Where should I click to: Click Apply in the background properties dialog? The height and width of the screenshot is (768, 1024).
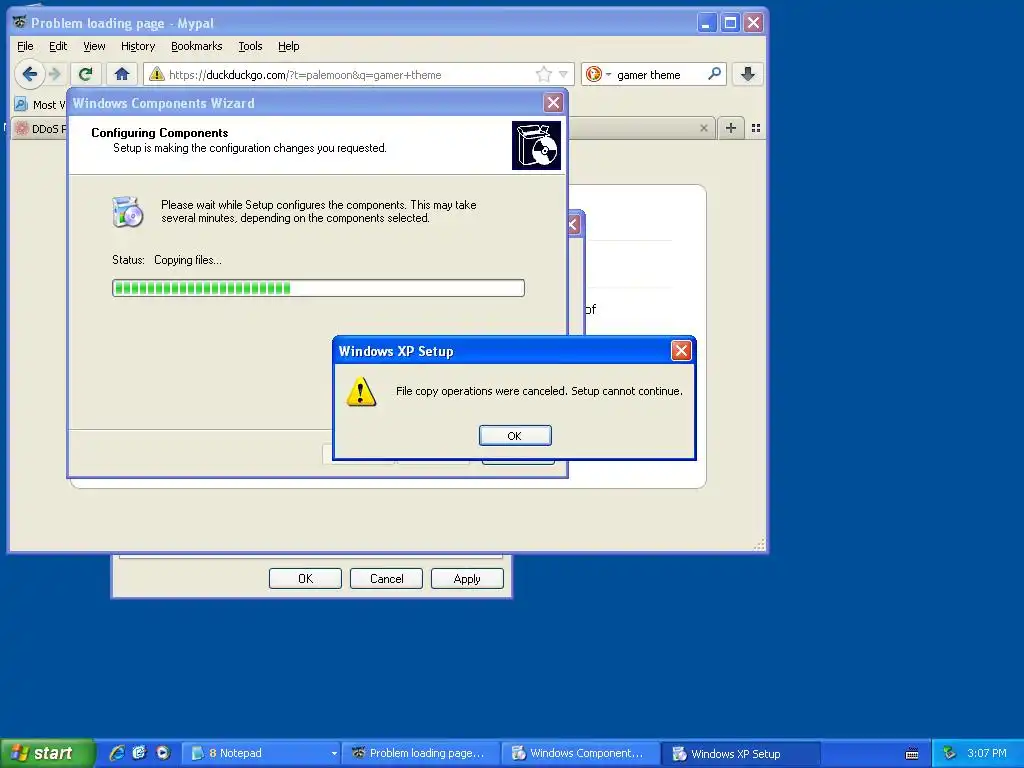(x=467, y=579)
